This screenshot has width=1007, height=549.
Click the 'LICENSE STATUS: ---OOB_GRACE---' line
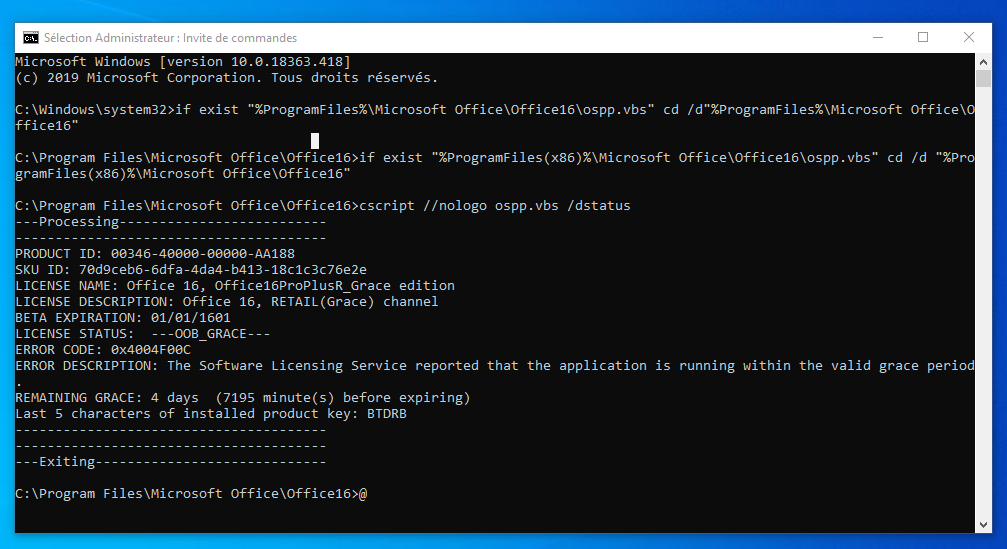pos(143,334)
